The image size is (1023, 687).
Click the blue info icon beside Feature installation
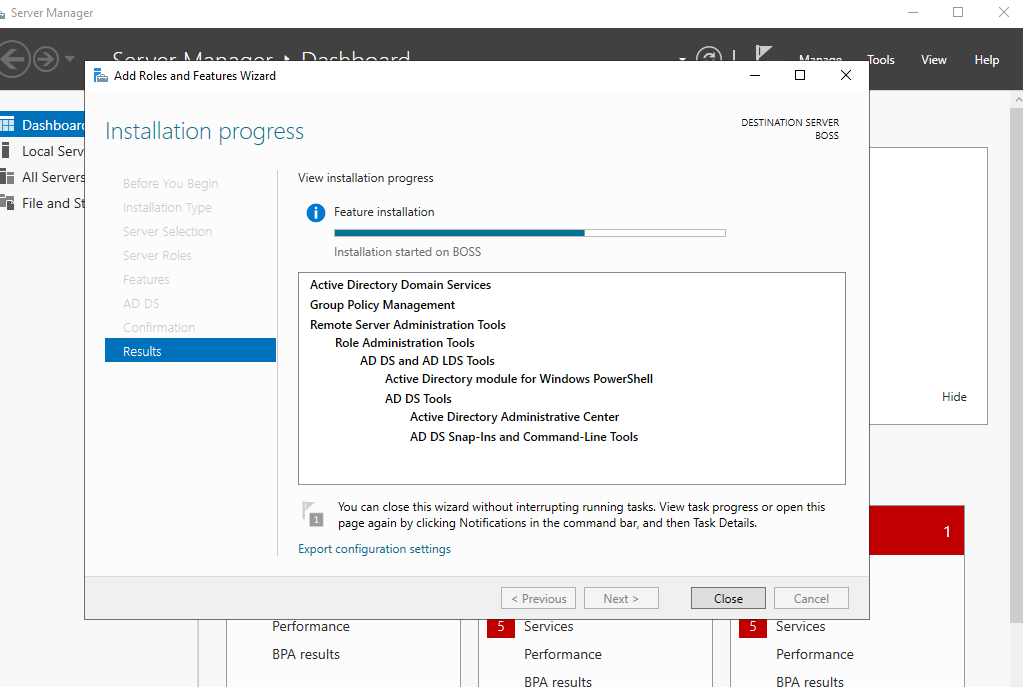316,213
